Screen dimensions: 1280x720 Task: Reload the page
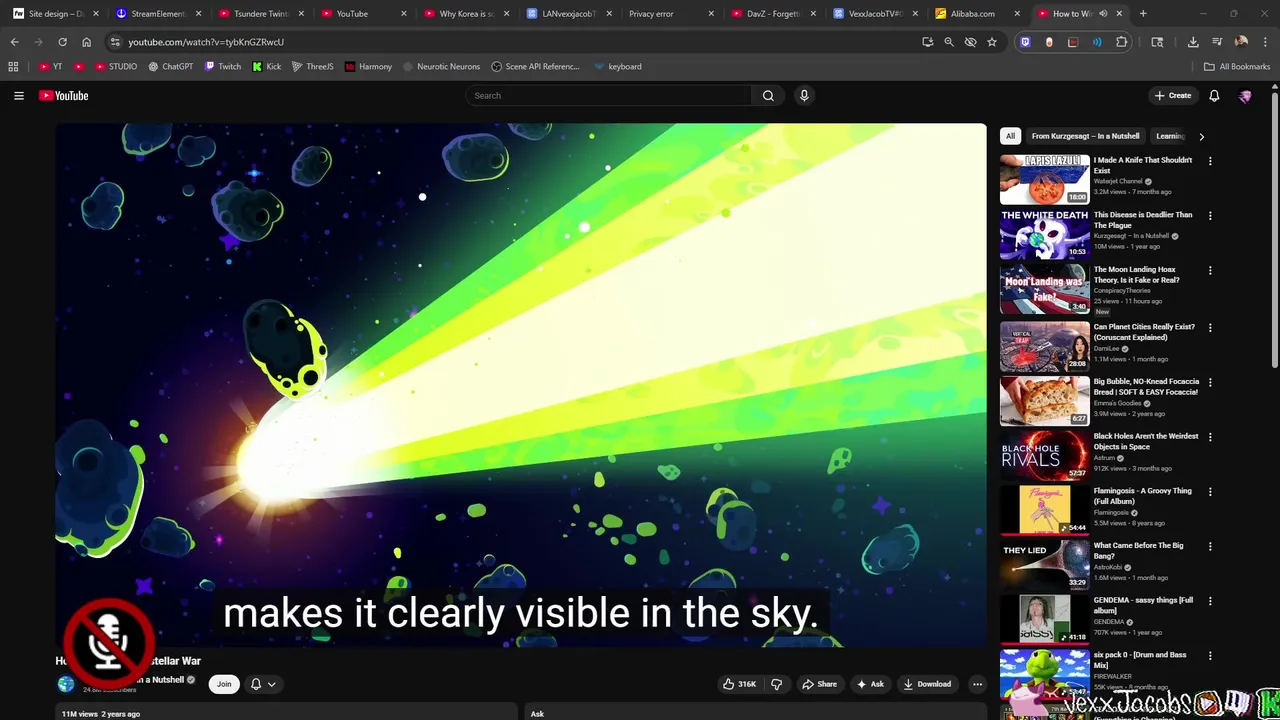tap(62, 42)
